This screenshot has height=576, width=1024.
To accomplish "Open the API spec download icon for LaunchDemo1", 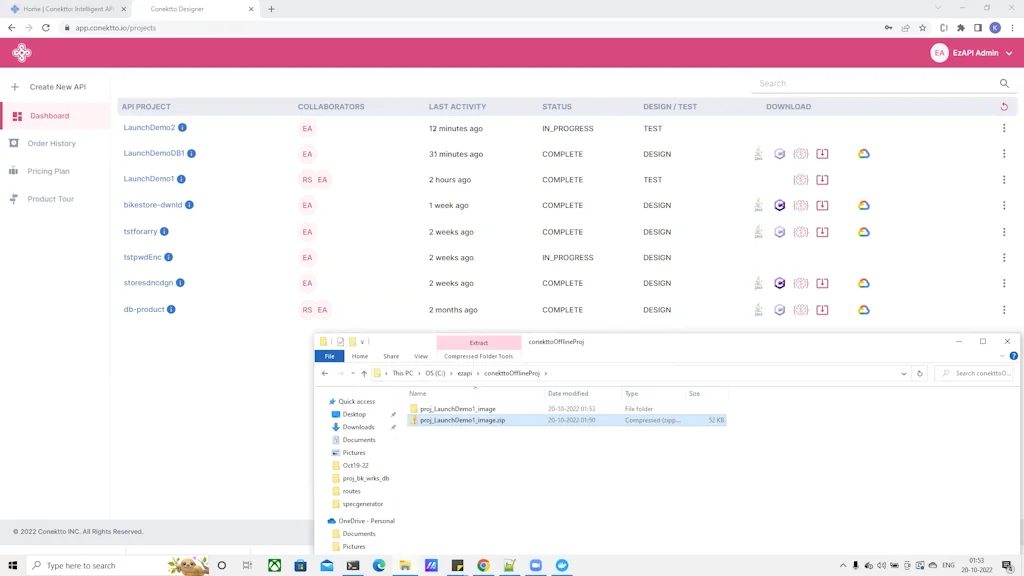I will coord(801,179).
